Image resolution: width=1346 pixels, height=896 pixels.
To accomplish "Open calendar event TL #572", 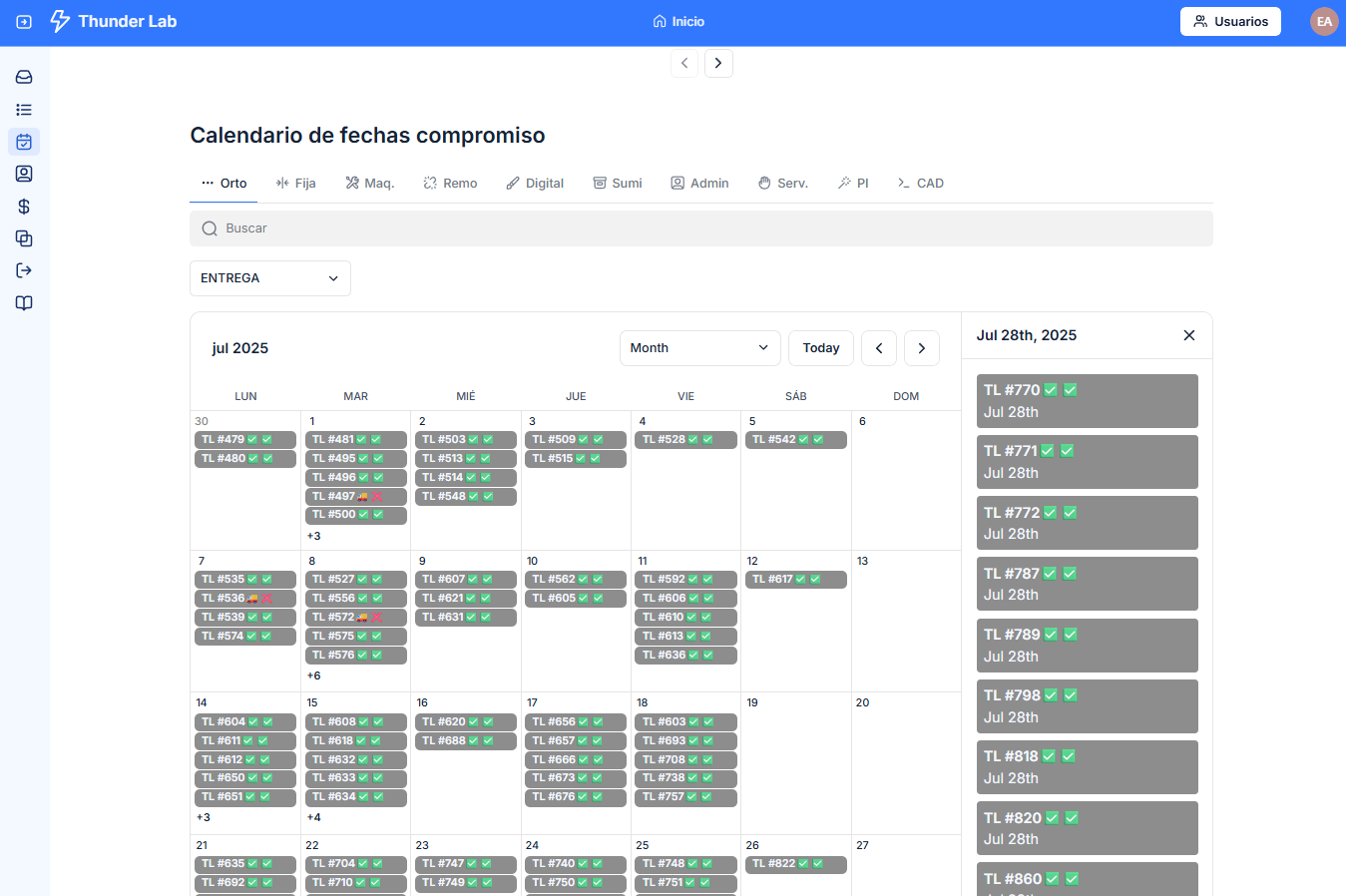I will tap(356, 618).
